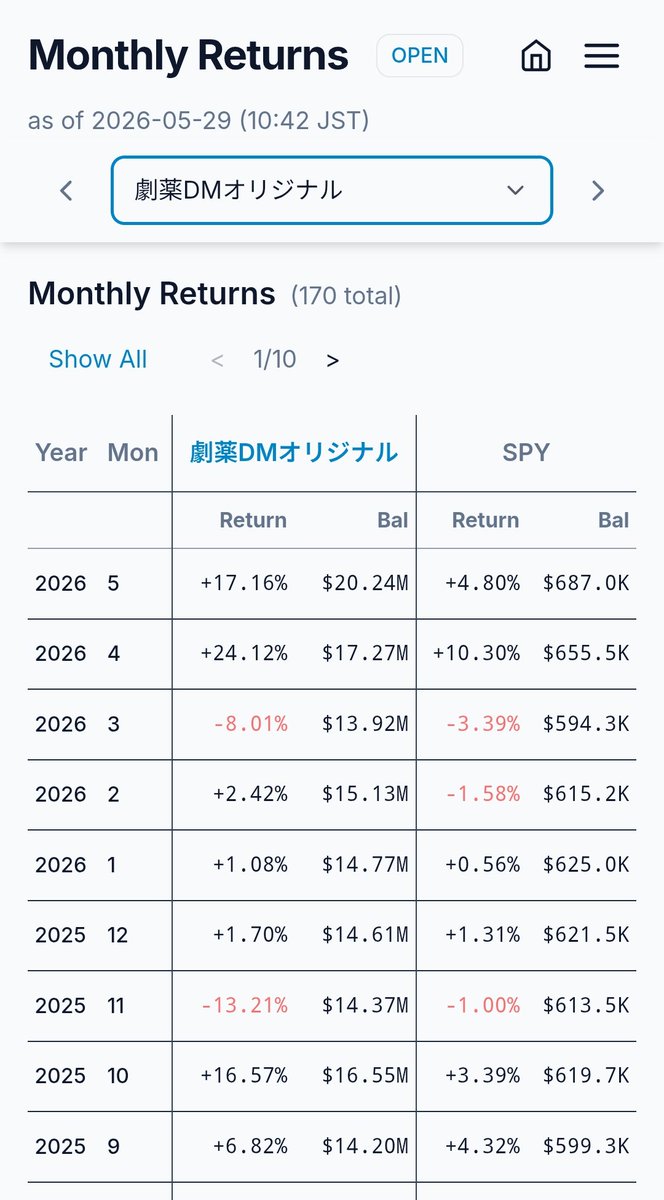The image size is (664, 1200).
Task: Sort by the Mon column header
Action: (x=133, y=453)
